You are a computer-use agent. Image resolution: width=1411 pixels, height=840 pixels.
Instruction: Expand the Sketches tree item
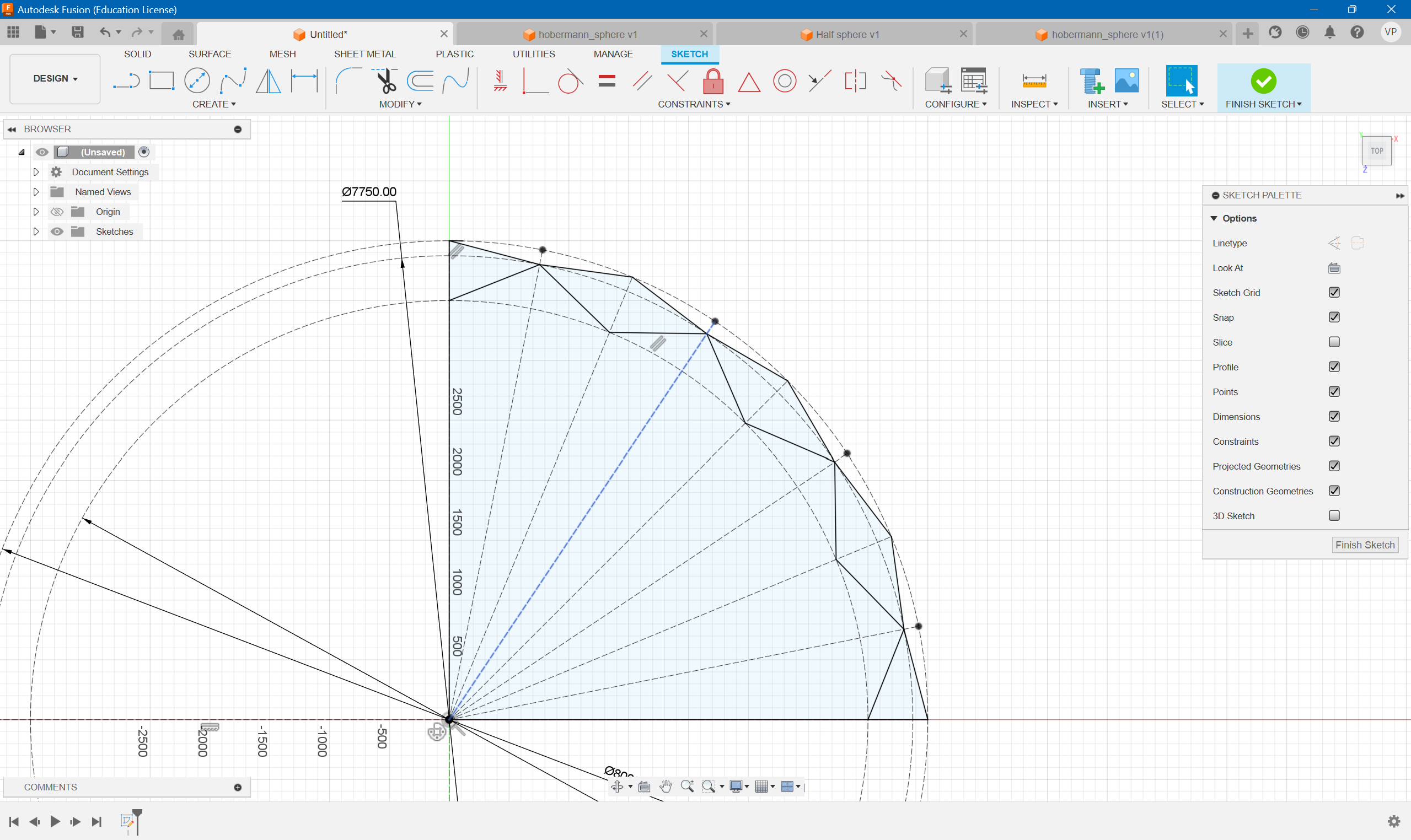(35, 231)
